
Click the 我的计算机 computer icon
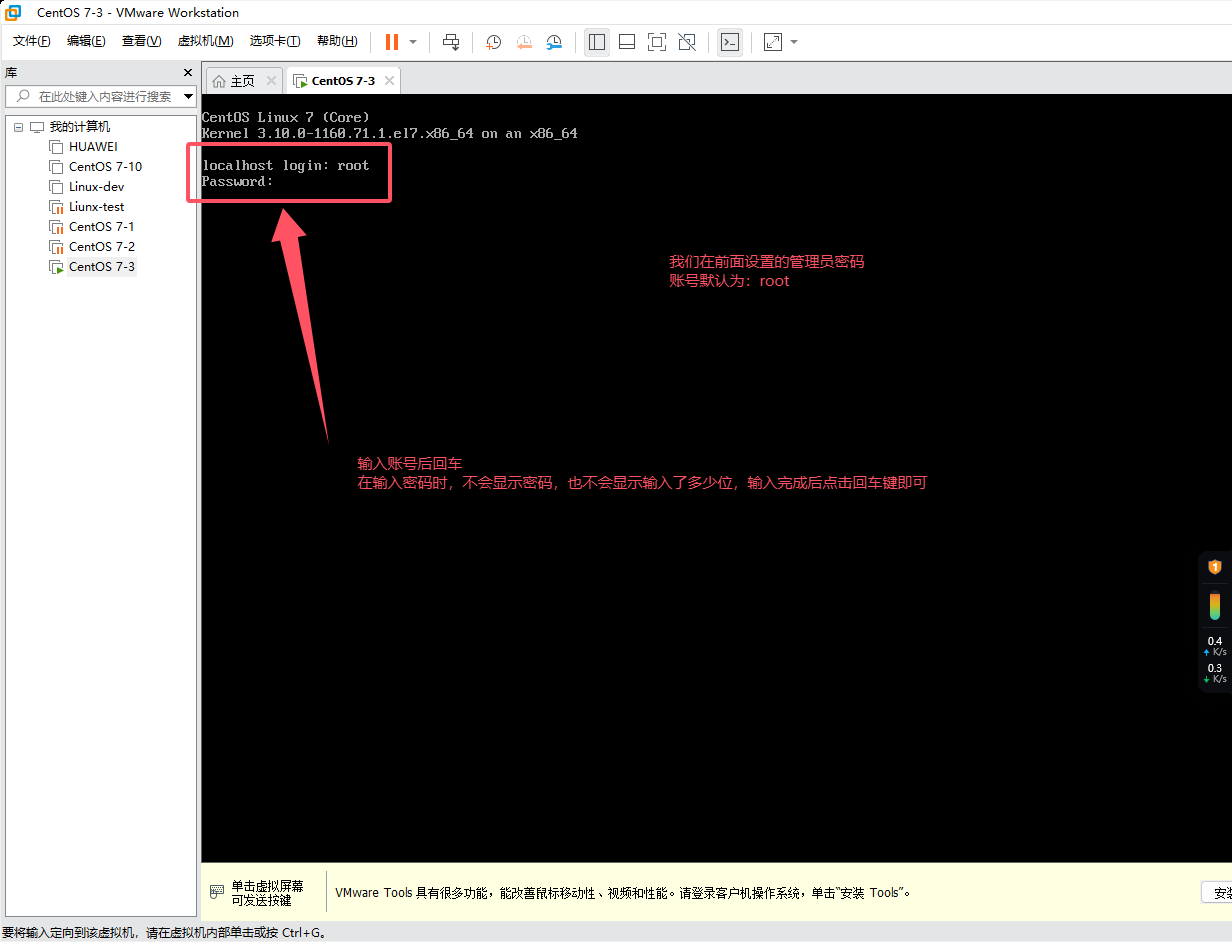coord(37,127)
